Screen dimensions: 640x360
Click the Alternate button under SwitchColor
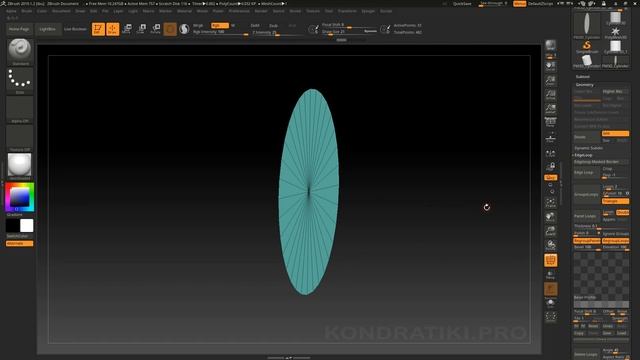[20, 244]
